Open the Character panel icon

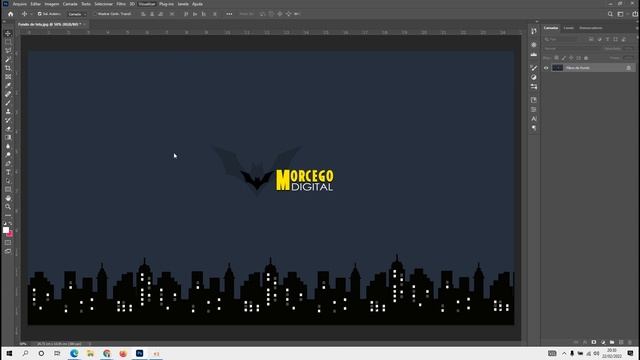point(534,119)
